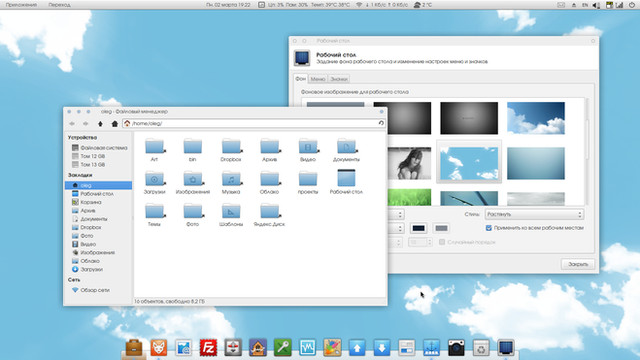Pick the dark blue color swatch
The width and height of the screenshot is (640, 360).
coord(418,228)
